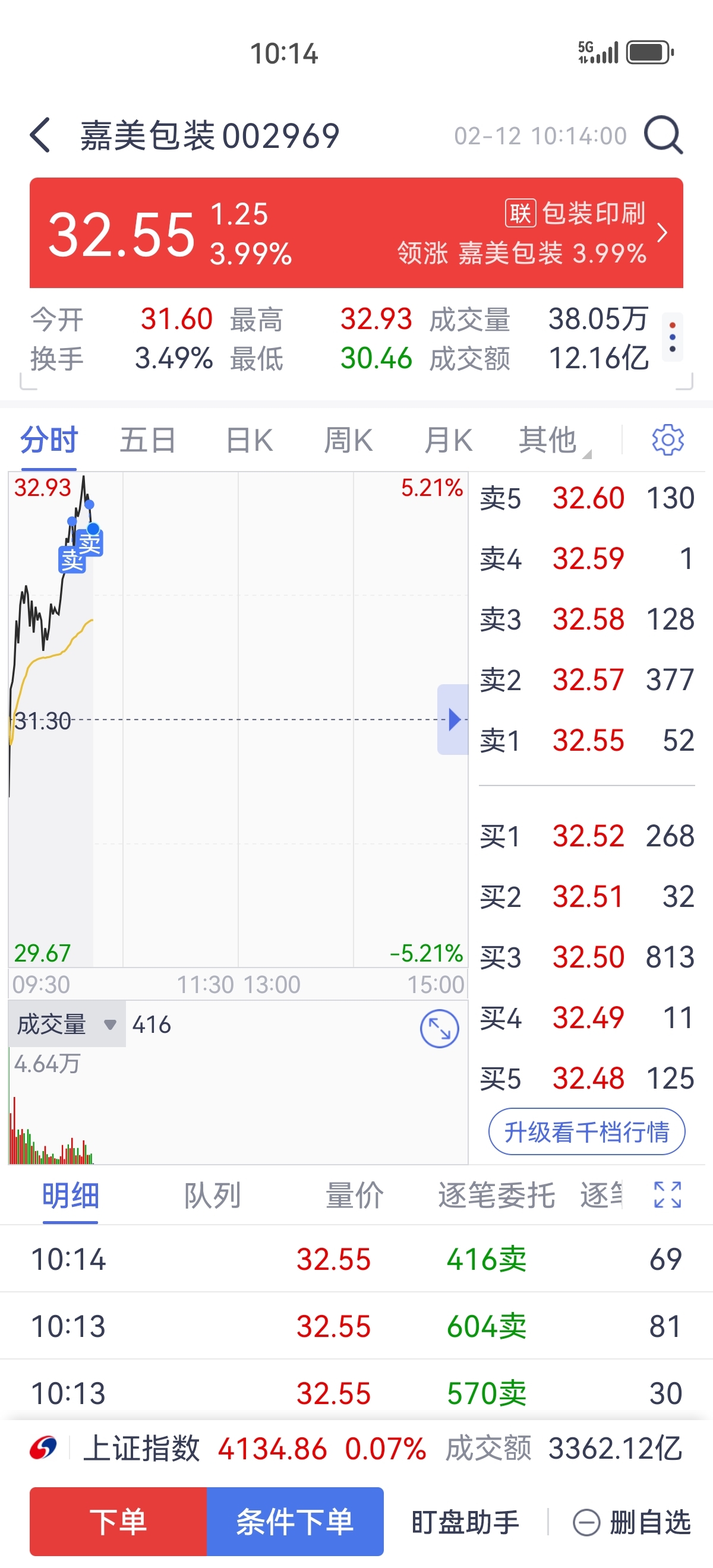
Task: Open chart settings gear icon
Action: click(667, 440)
